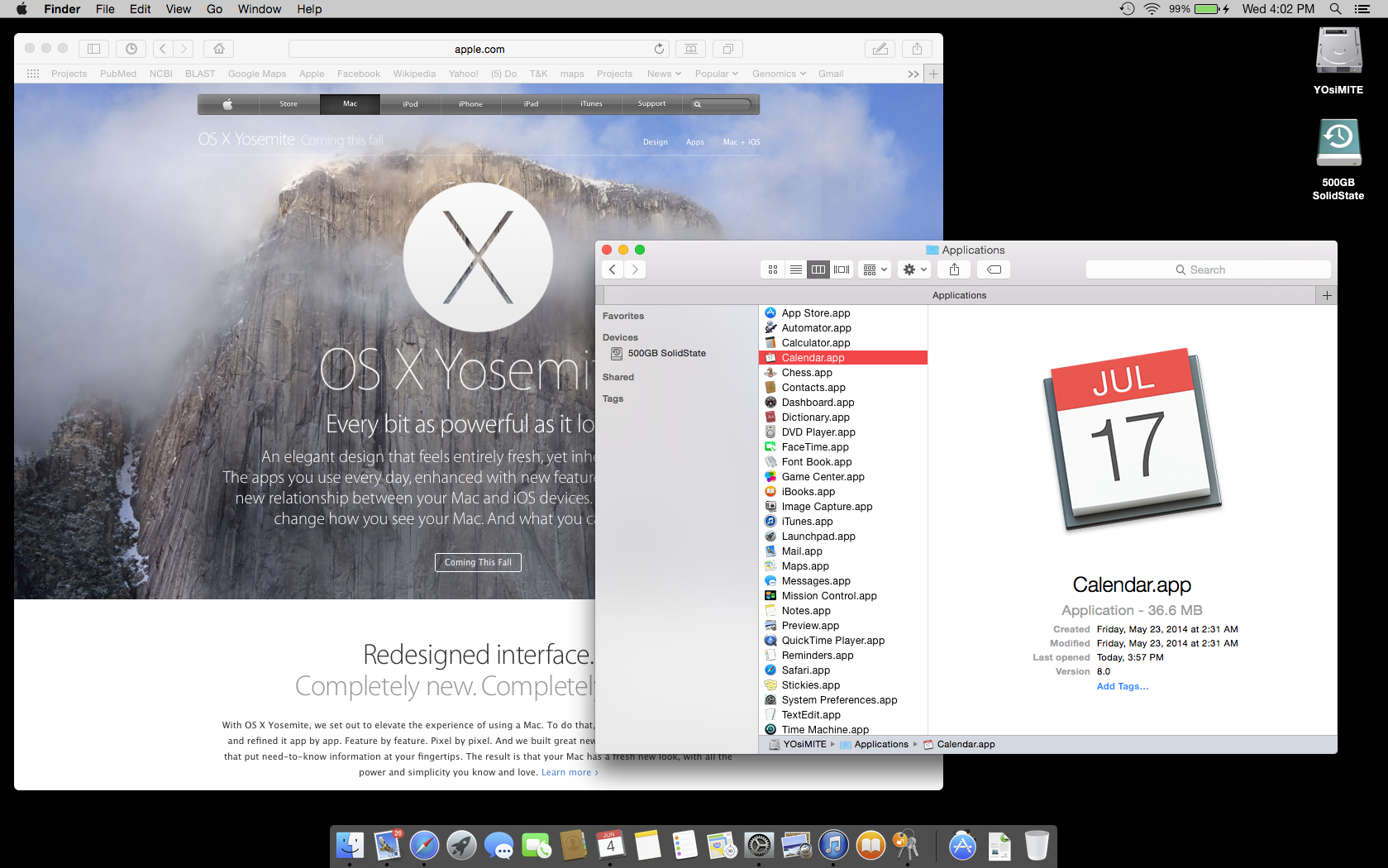
Task: Reload the Safari page
Action: (659, 49)
